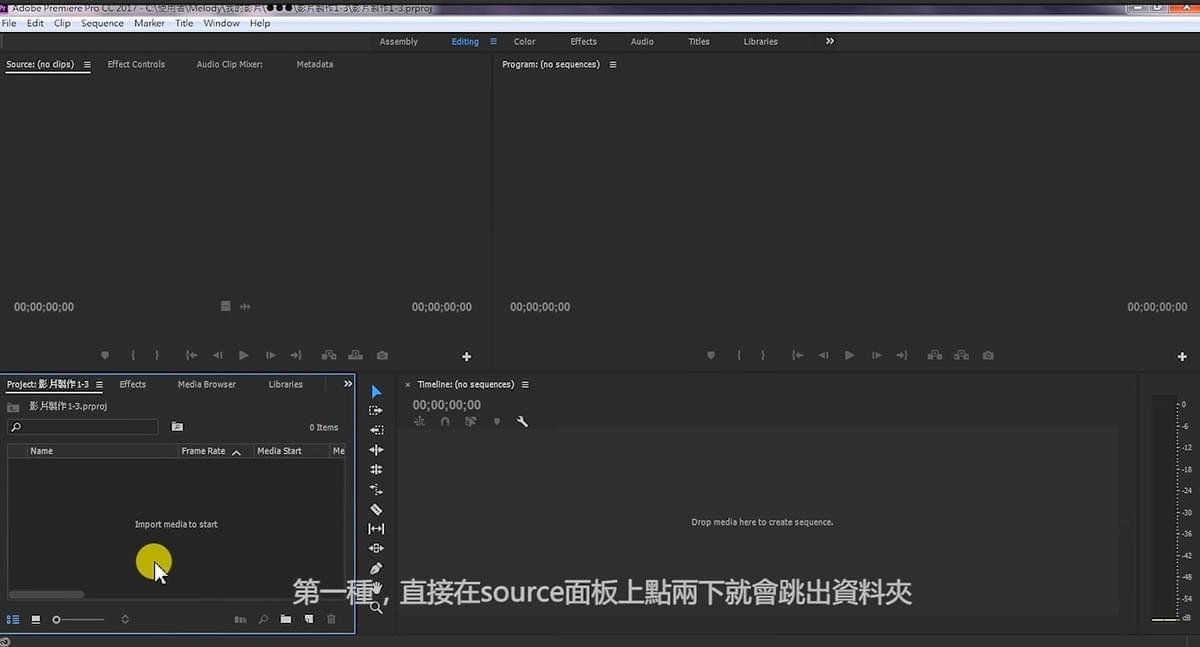Open the Media Browser tab
The image size is (1200, 647).
[x=207, y=384]
